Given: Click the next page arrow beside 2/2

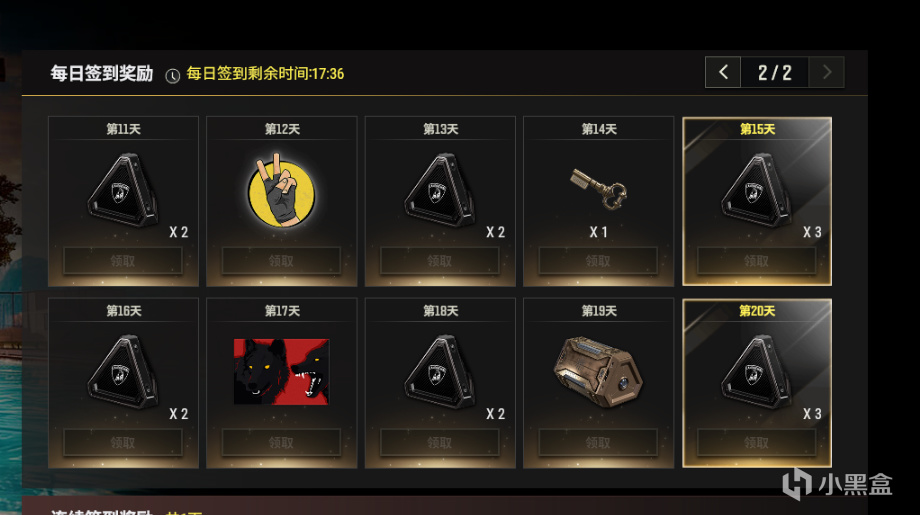Looking at the screenshot, I should [827, 72].
